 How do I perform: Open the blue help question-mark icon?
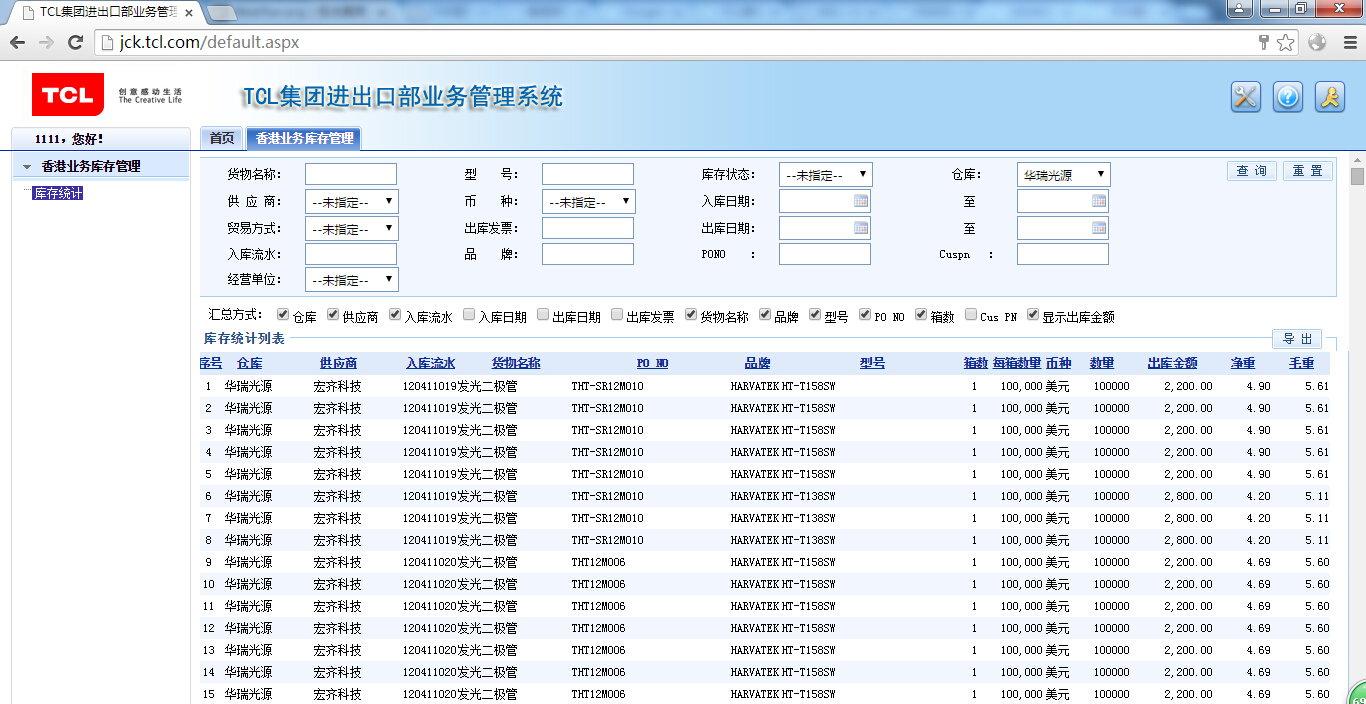pos(1288,97)
